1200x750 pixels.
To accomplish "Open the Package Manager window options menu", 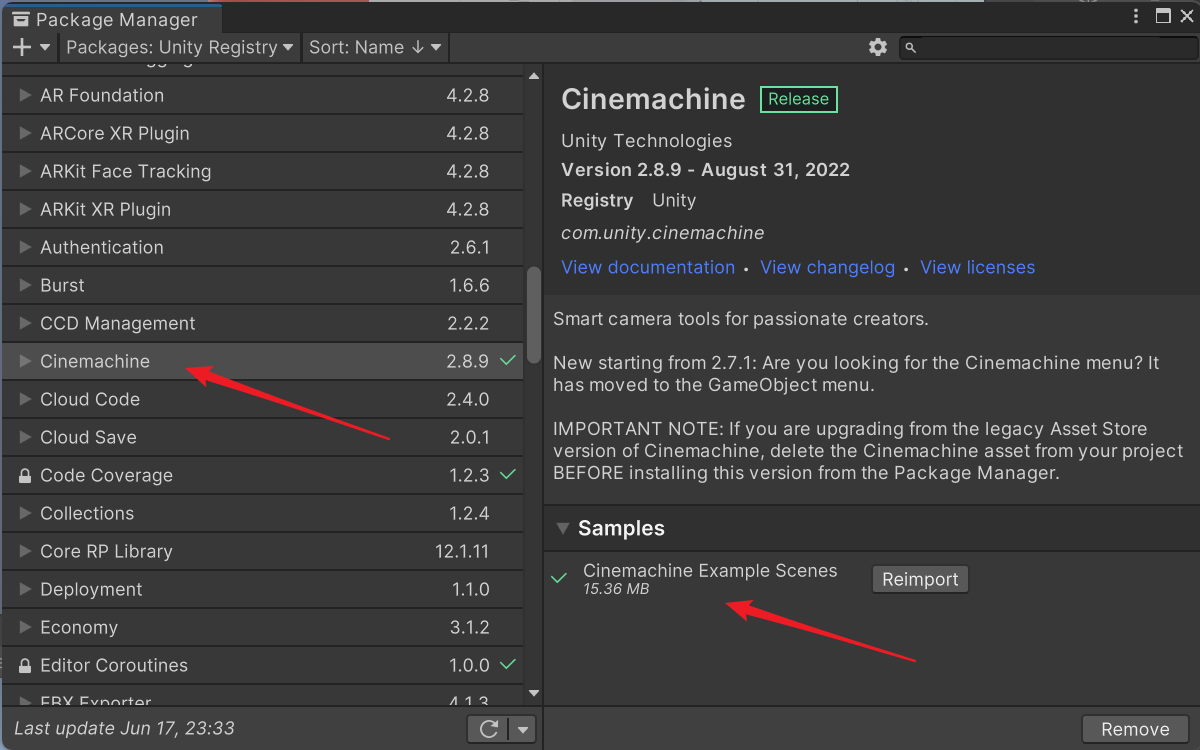I will coord(1137,16).
